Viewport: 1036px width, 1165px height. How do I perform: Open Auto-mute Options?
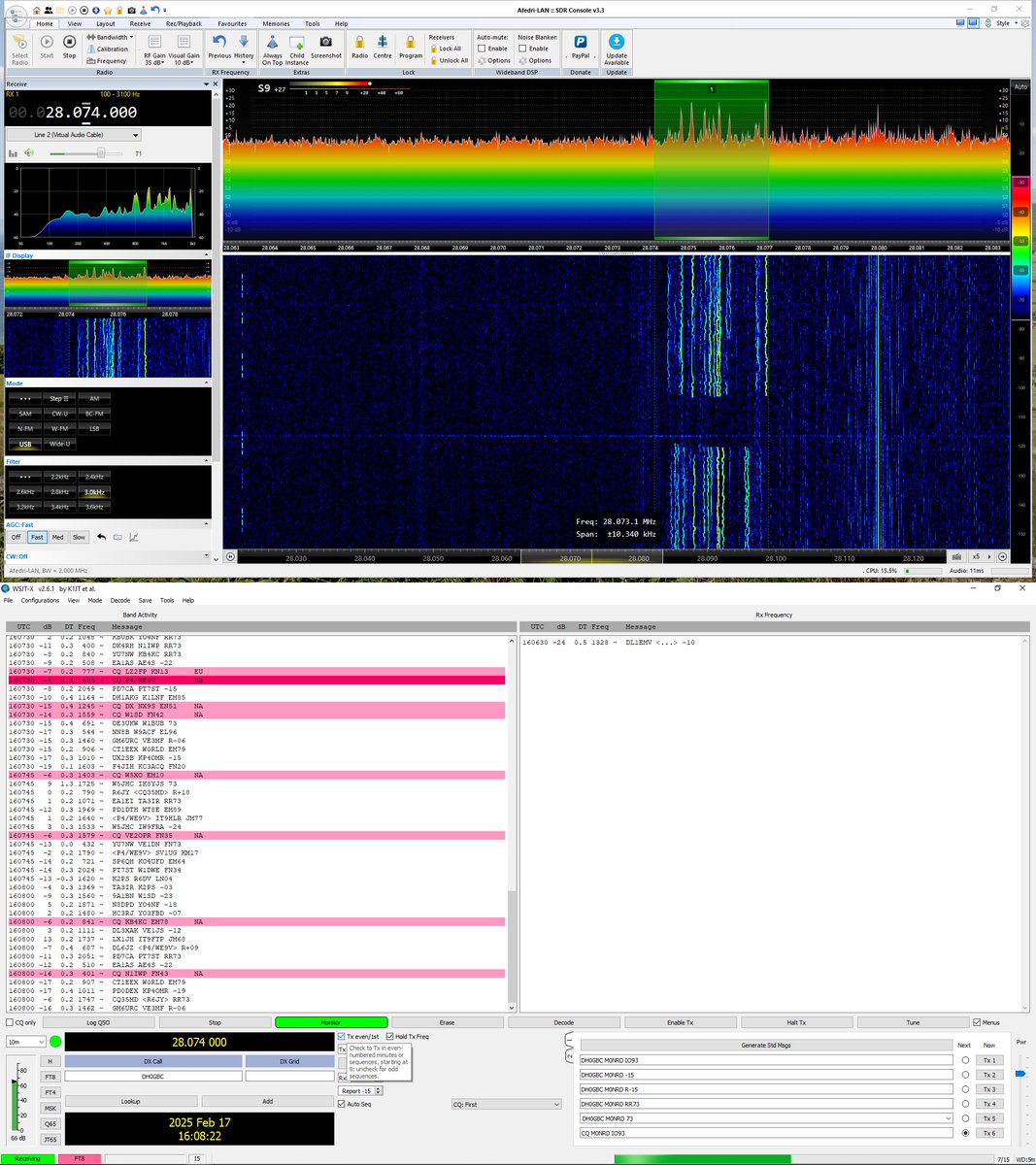[493, 60]
